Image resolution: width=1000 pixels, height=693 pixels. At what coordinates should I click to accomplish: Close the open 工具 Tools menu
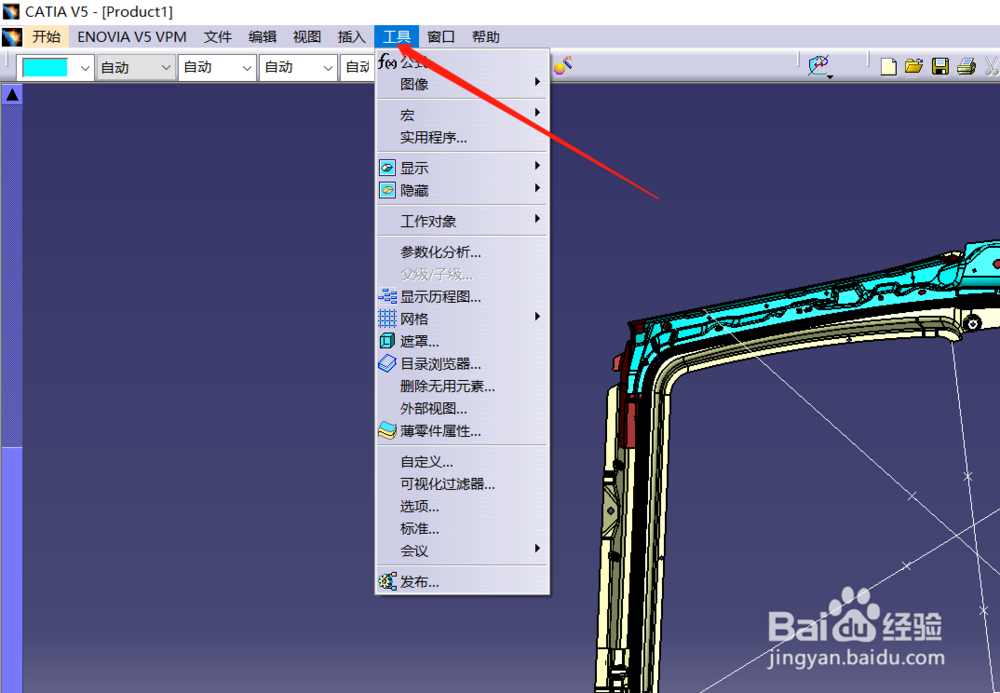click(396, 37)
